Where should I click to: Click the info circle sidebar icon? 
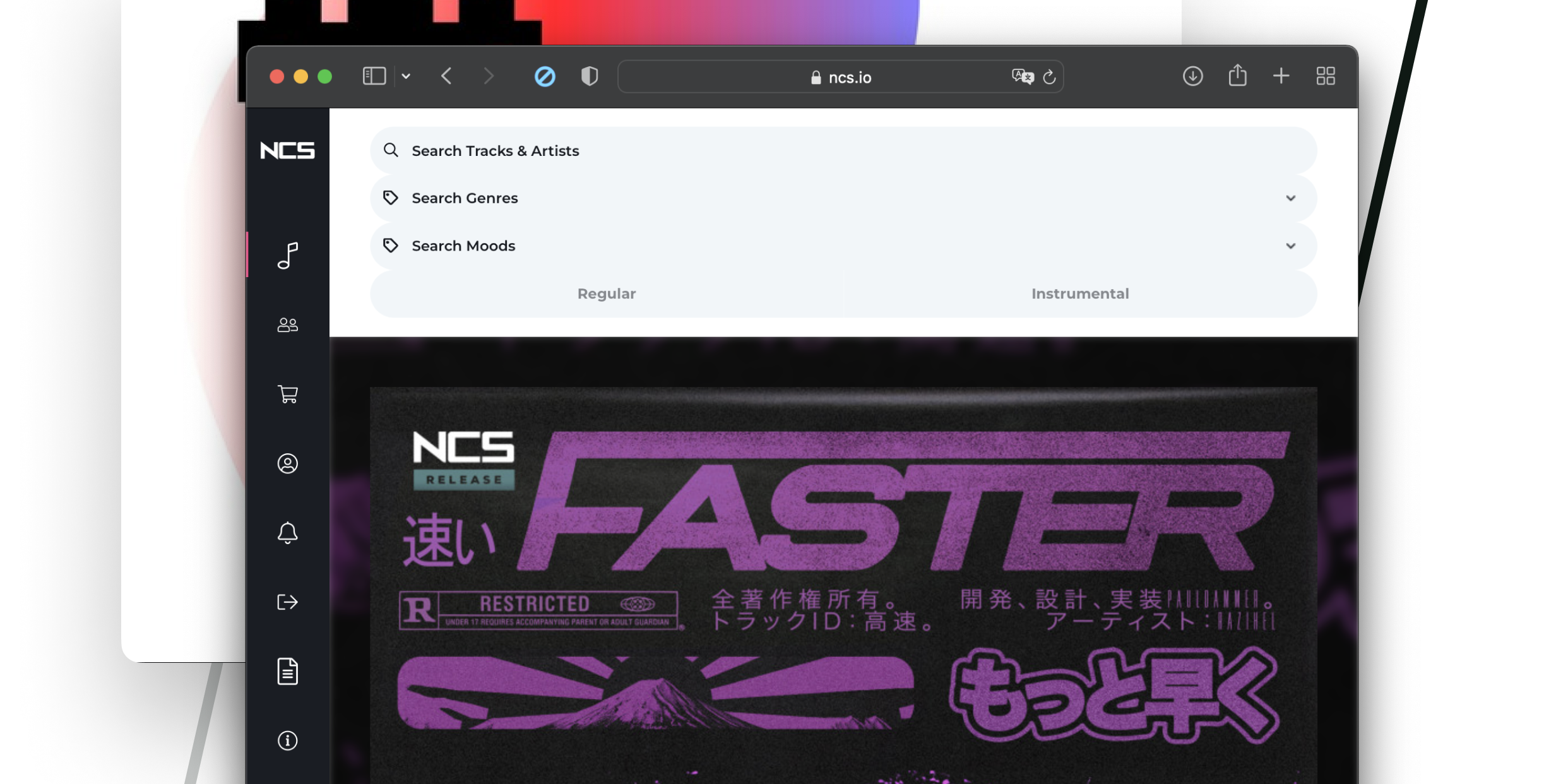(287, 740)
